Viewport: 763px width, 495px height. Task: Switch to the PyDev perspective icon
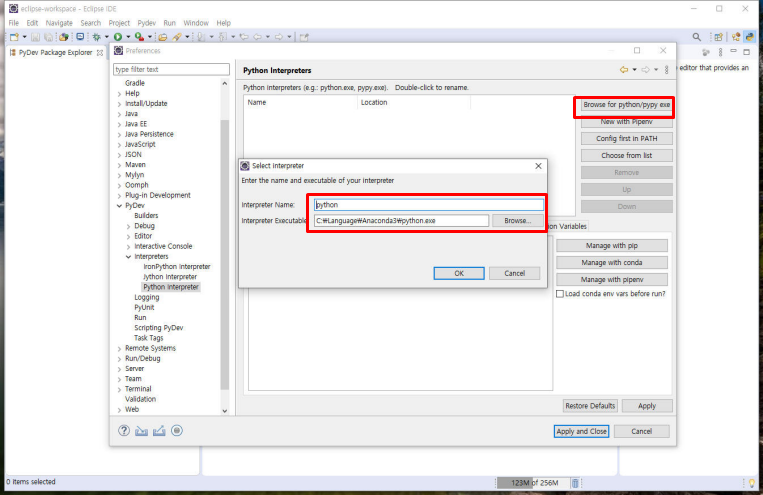750,37
